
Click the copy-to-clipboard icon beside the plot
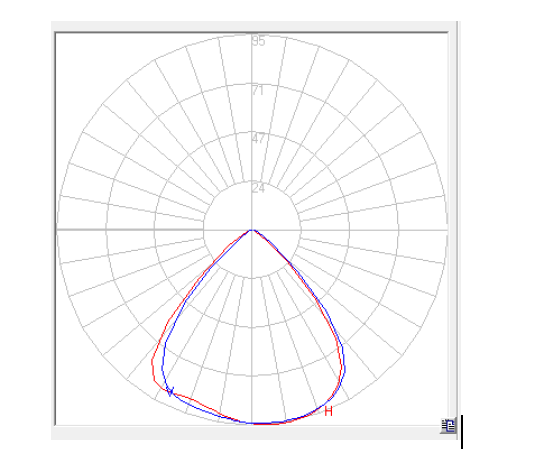[448, 425]
